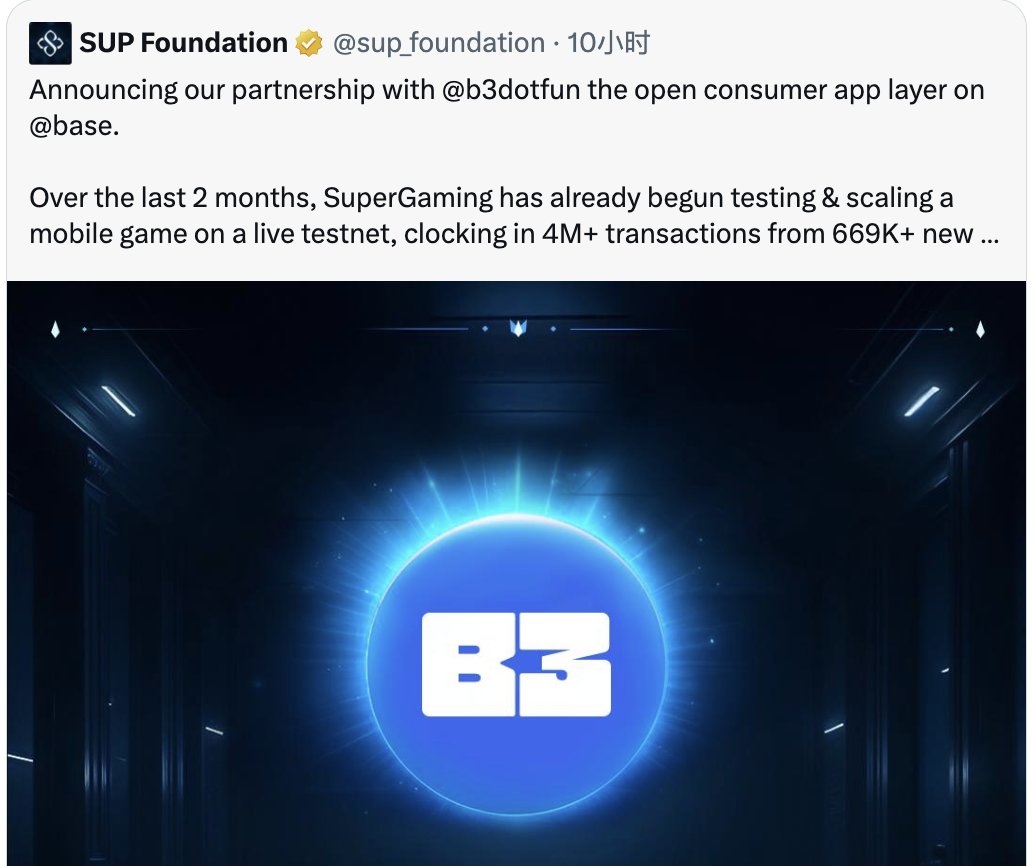Open the SUP Foundation profile avatar

50,44
